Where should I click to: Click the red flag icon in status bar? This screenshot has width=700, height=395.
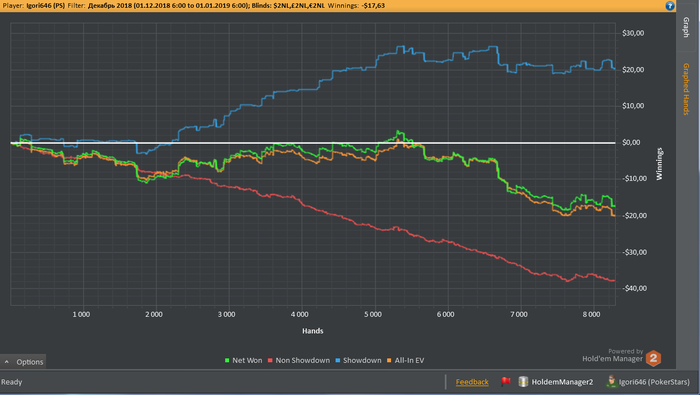(505, 382)
